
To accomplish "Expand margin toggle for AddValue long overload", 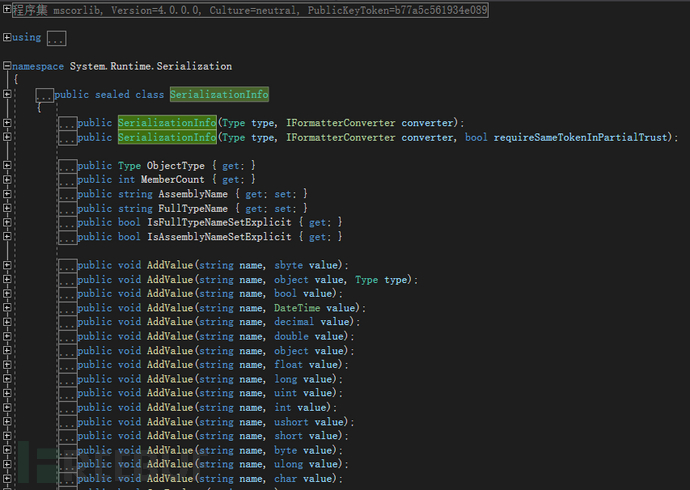I will 7,379.
